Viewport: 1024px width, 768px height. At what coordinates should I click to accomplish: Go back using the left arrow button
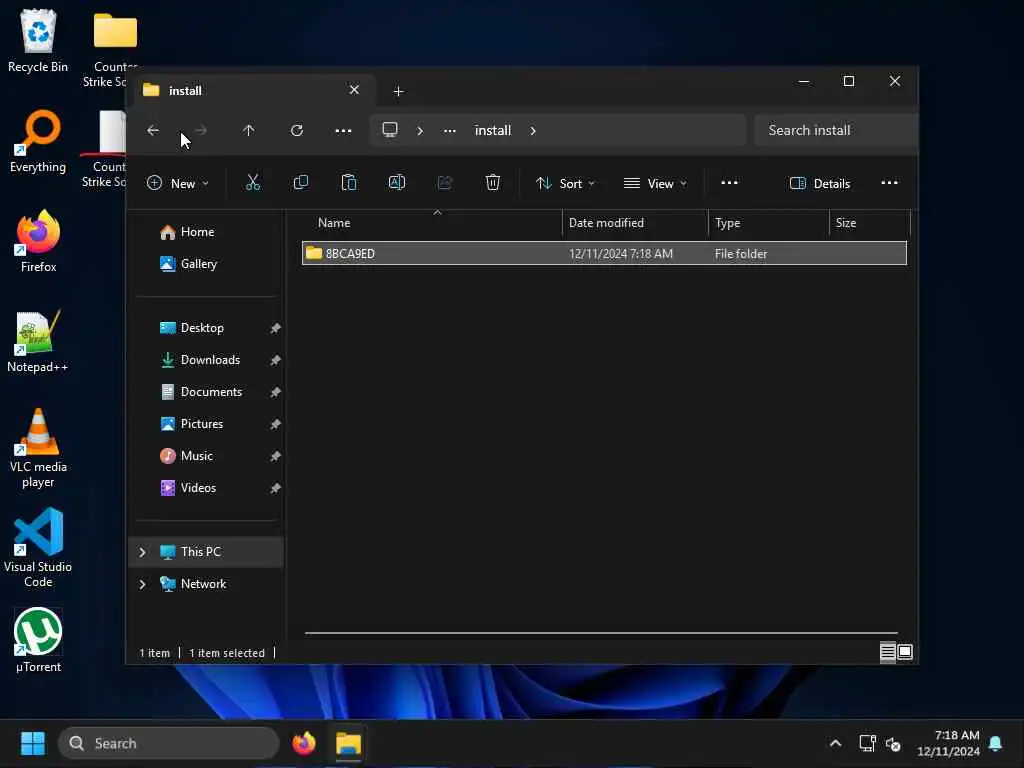(153, 131)
